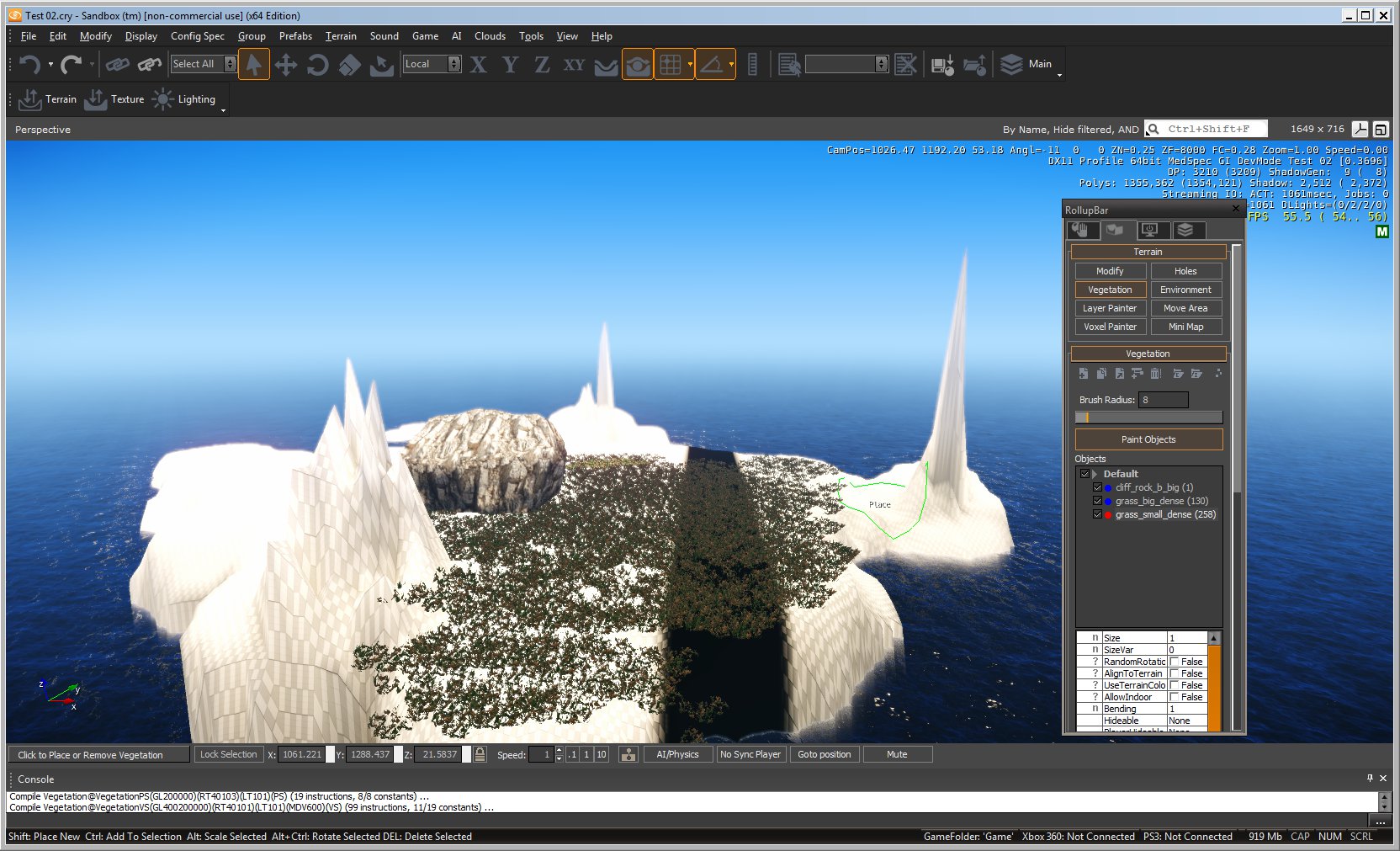
Task: Click the Terrain export icon
Action: click(30, 99)
